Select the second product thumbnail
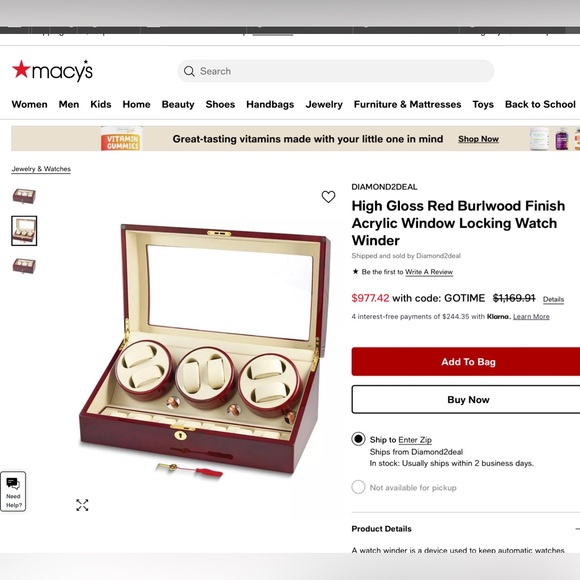The image size is (580, 580). tap(24, 231)
